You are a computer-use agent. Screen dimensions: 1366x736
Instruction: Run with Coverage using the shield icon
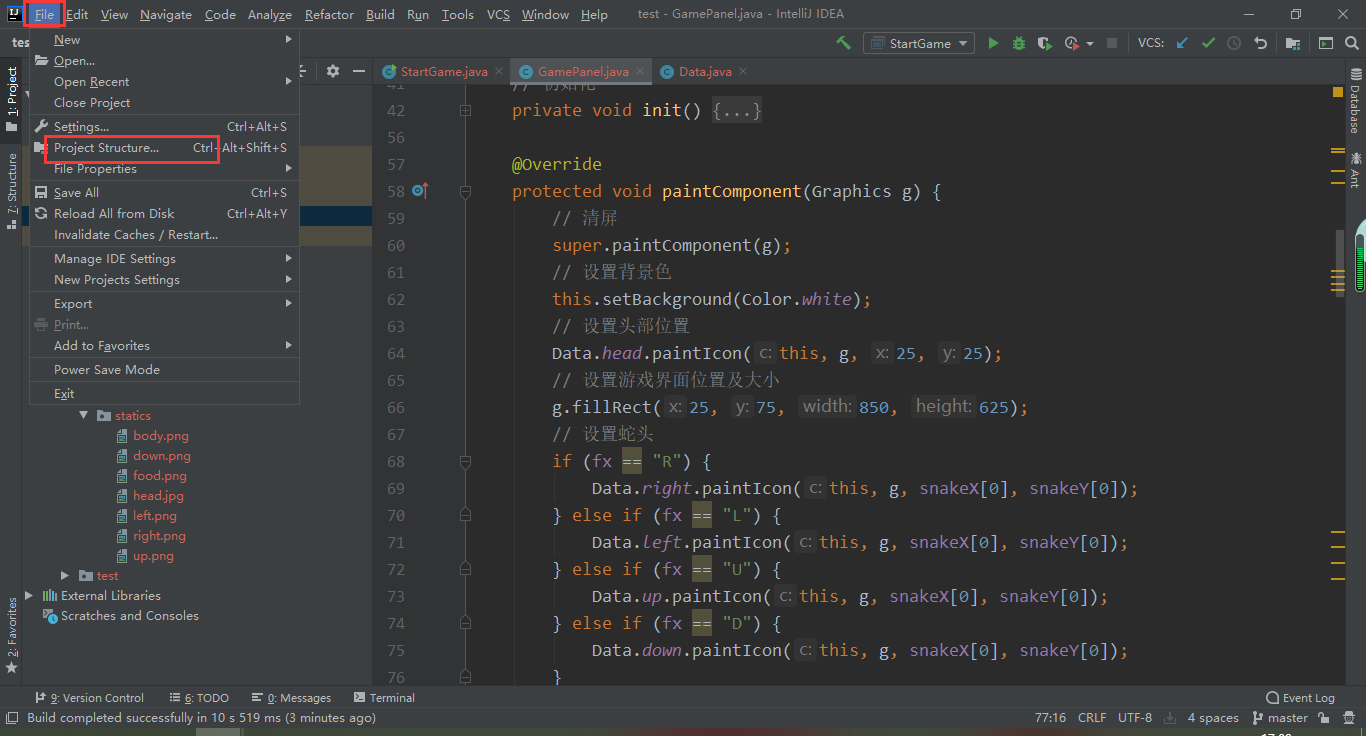(x=1045, y=43)
